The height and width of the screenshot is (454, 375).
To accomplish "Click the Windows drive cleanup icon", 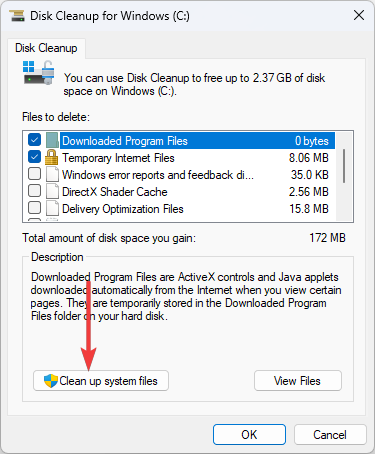I will (x=39, y=72).
